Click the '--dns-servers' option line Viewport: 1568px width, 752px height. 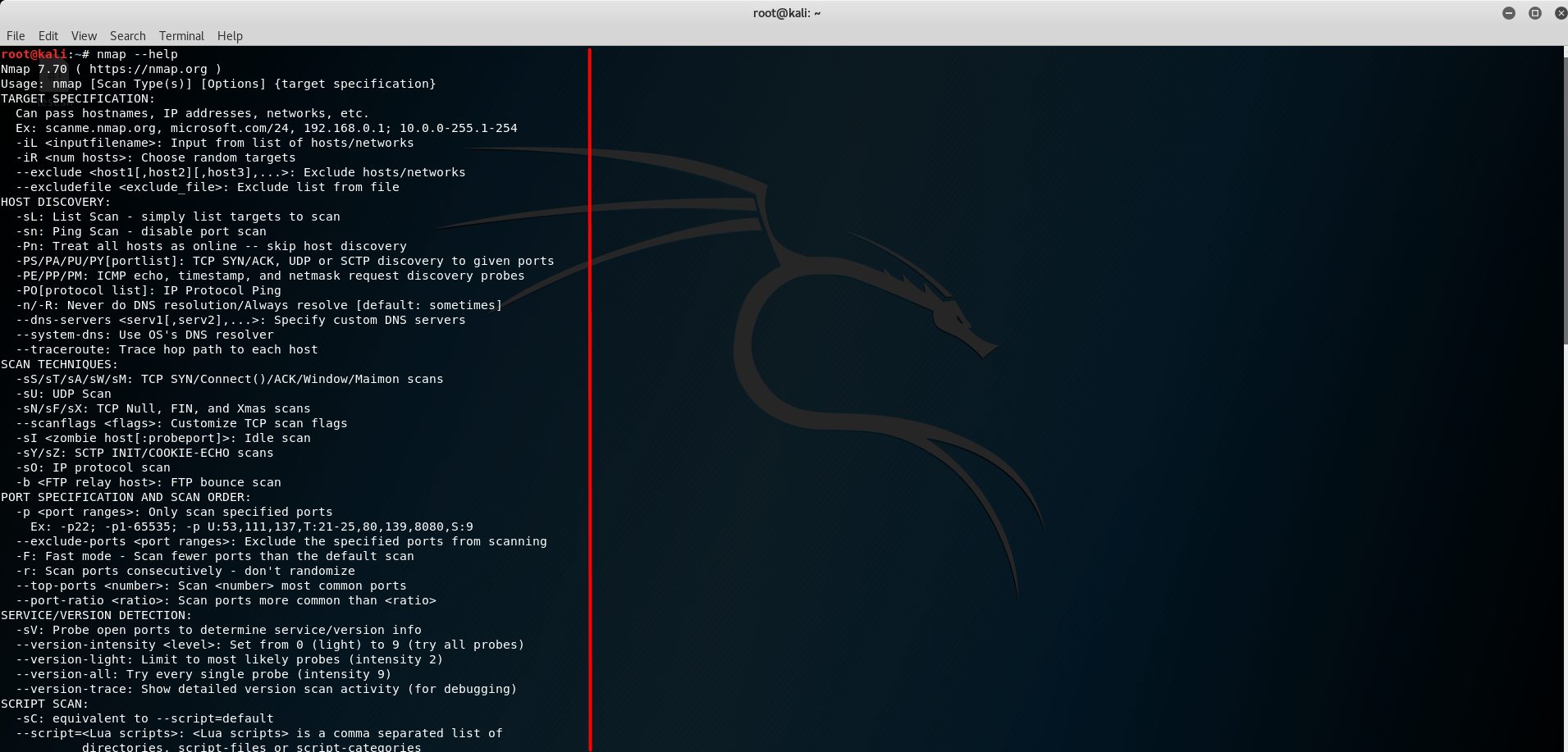pyautogui.click(x=240, y=320)
